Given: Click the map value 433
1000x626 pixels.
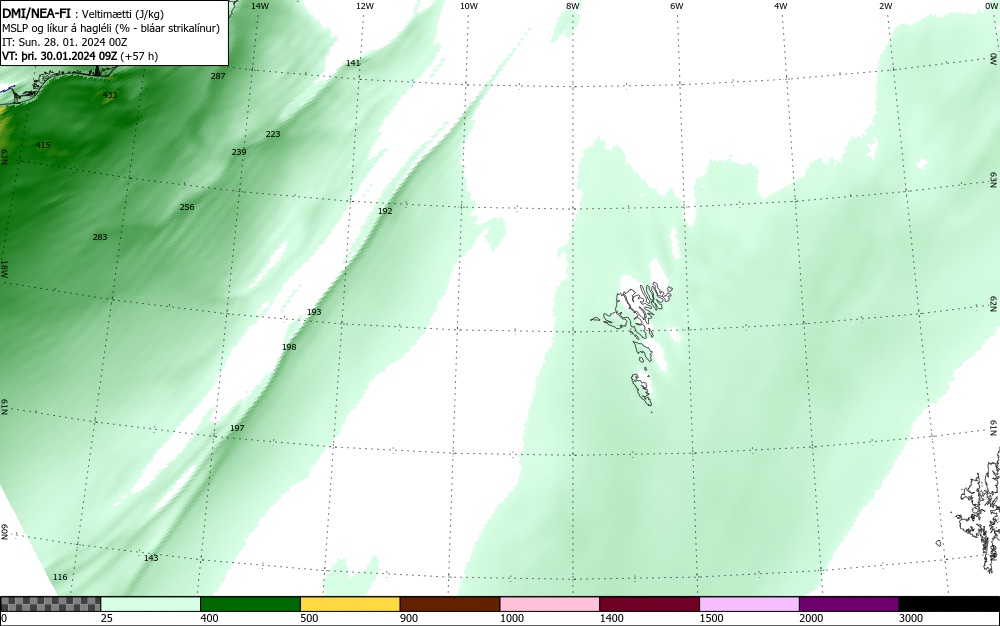Looking at the screenshot, I should (110, 95).
